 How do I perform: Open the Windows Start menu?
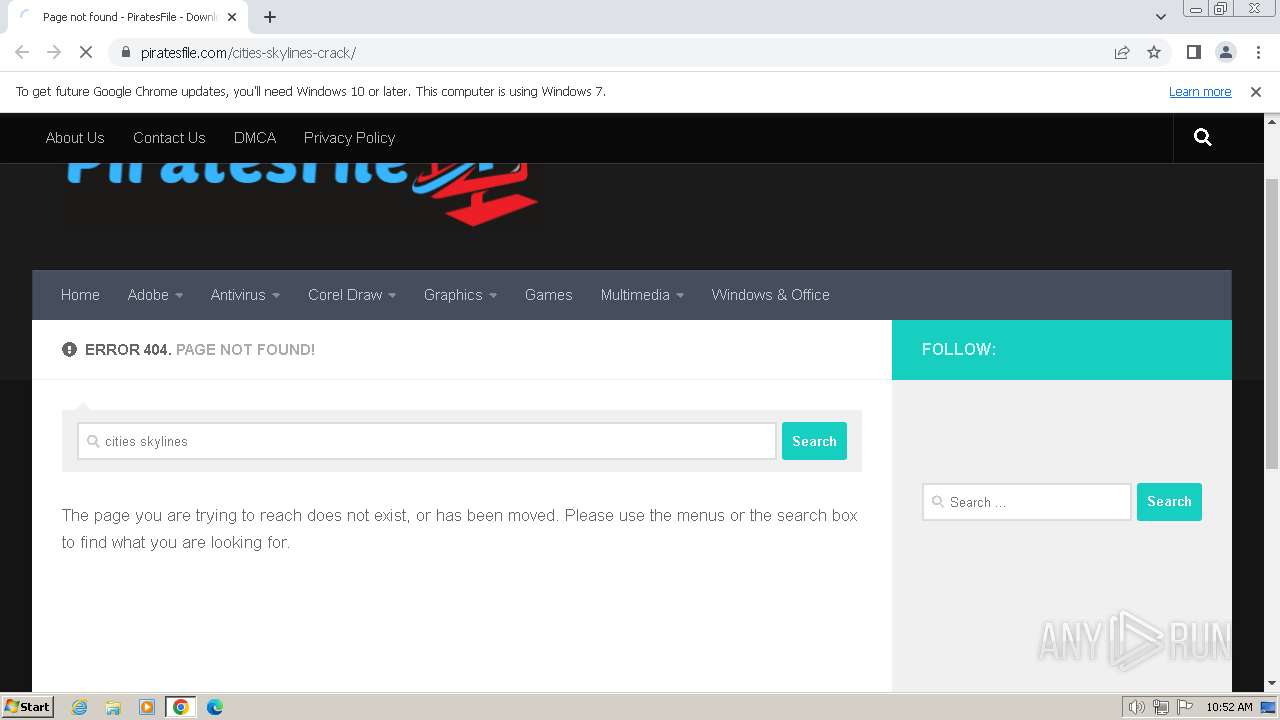pyautogui.click(x=27, y=706)
